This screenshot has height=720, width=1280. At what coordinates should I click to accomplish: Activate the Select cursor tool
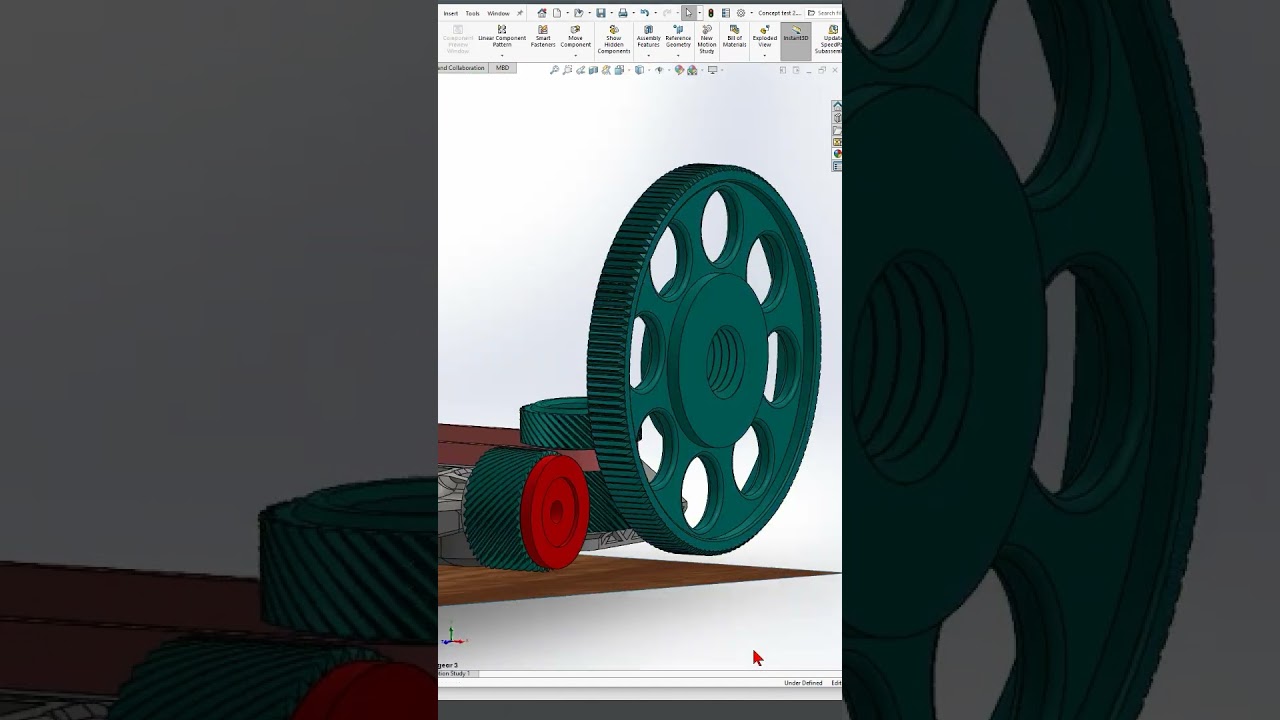(688, 13)
